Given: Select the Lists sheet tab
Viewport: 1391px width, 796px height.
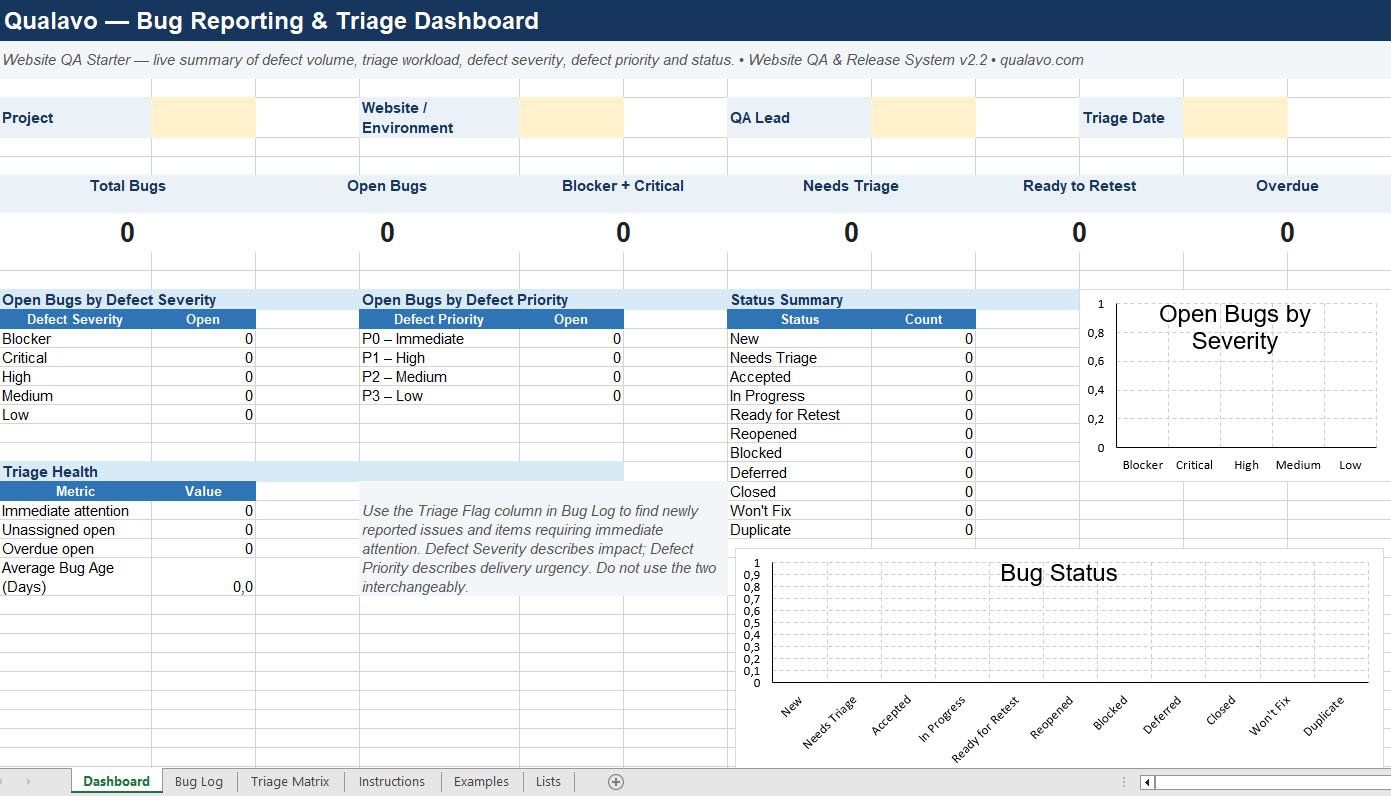Looking at the screenshot, I should [x=548, y=782].
